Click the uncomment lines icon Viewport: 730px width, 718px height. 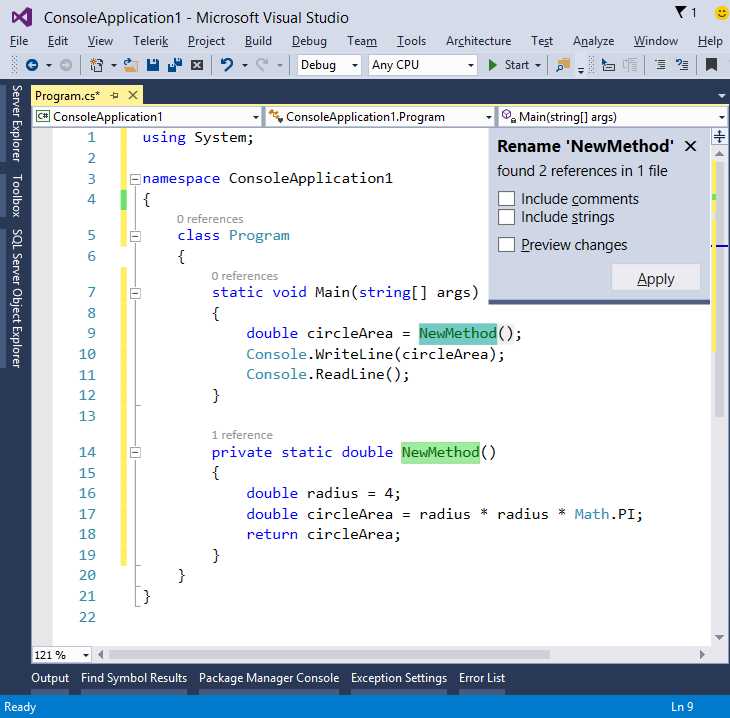click(682, 65)
